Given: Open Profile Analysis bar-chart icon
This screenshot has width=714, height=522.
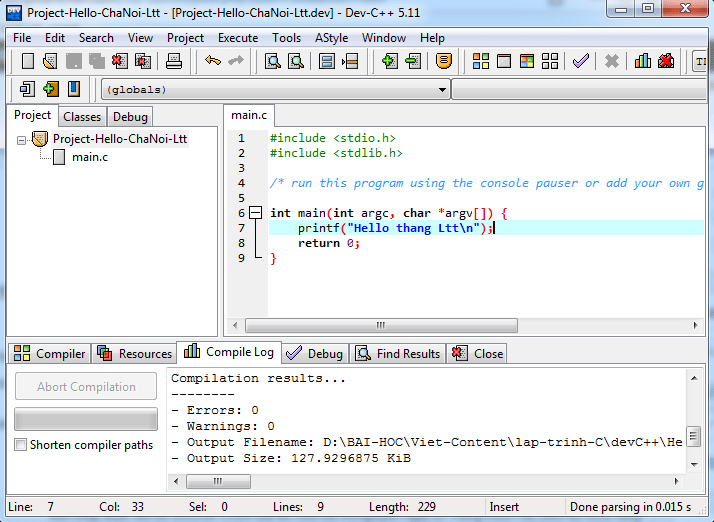Looking at the screenshot, I should coord(643,61).
